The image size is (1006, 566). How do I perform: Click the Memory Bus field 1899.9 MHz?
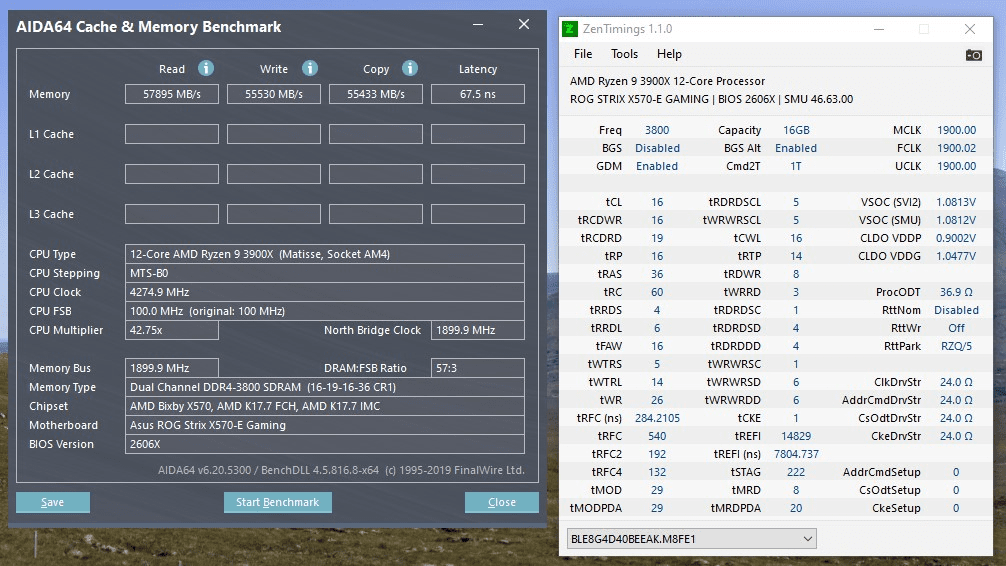click(x=172, y=368)
